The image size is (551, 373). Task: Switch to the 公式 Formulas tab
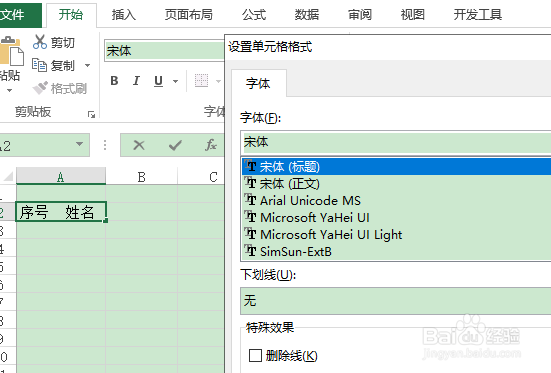[254, 15]
